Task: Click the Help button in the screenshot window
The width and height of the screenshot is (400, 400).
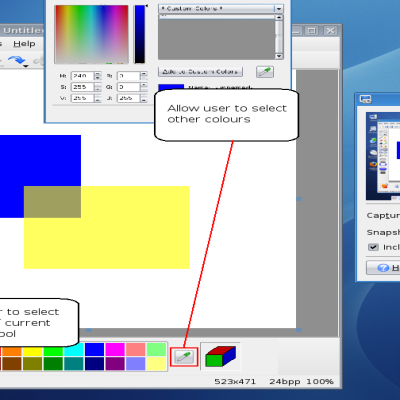Action: point(383,268)
